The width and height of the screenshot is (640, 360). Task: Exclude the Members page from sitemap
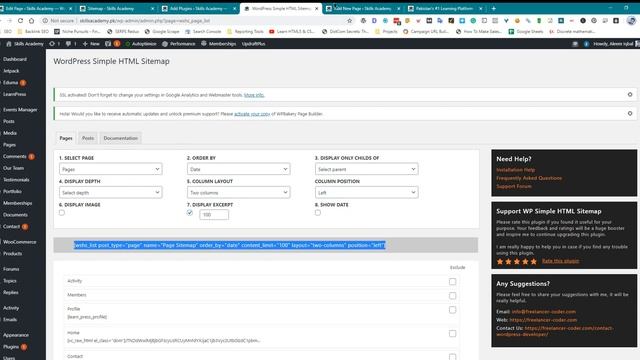pyautogui.click(x=452, y=296)
